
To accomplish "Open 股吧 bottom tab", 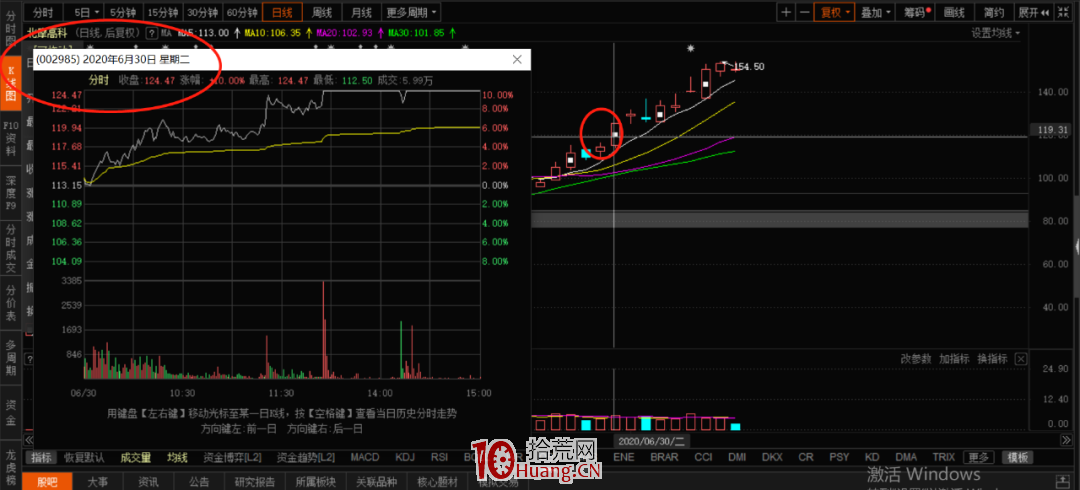I will point(48,481).
